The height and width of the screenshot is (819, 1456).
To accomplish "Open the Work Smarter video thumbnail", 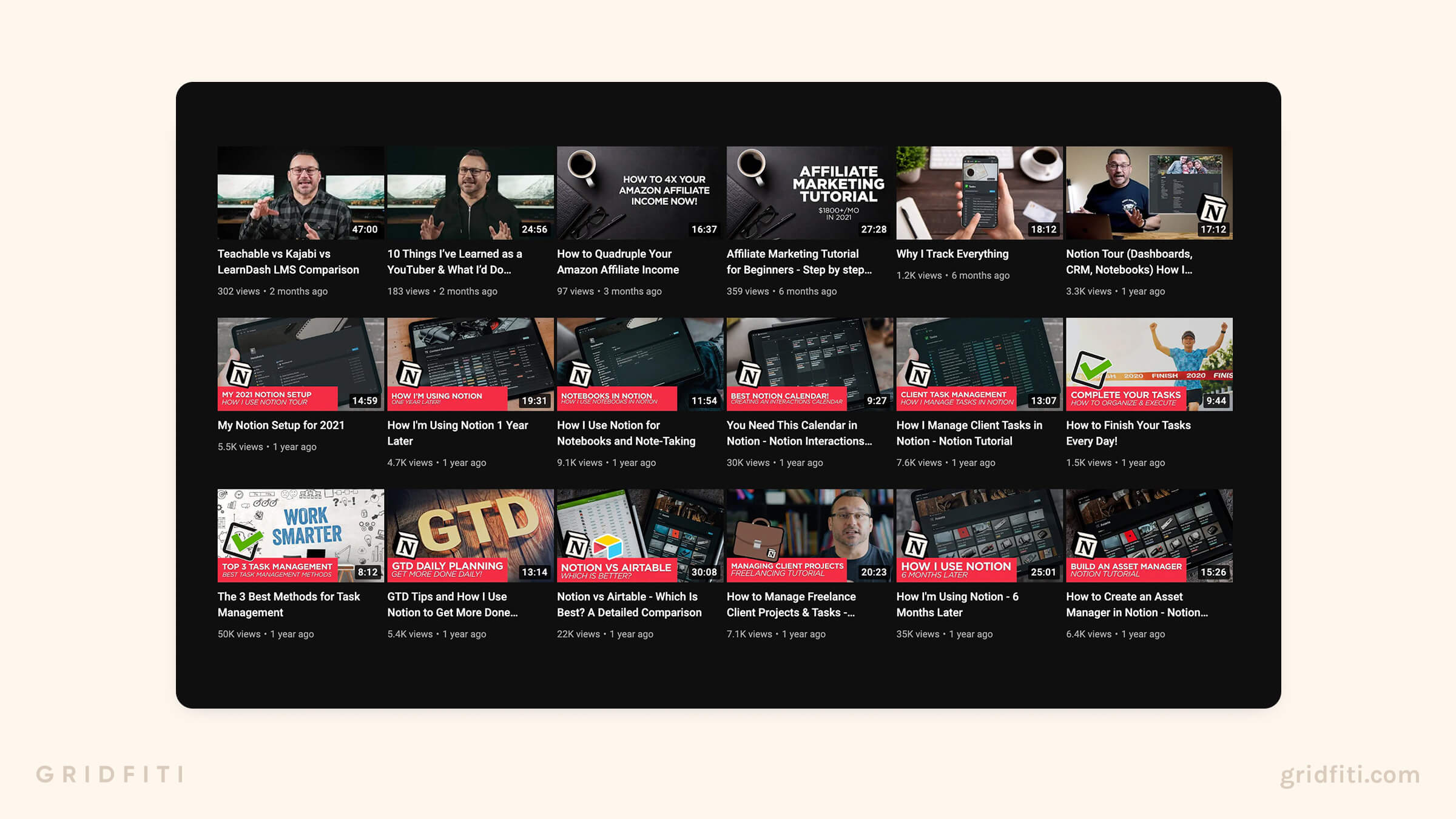I will (300, 536).
